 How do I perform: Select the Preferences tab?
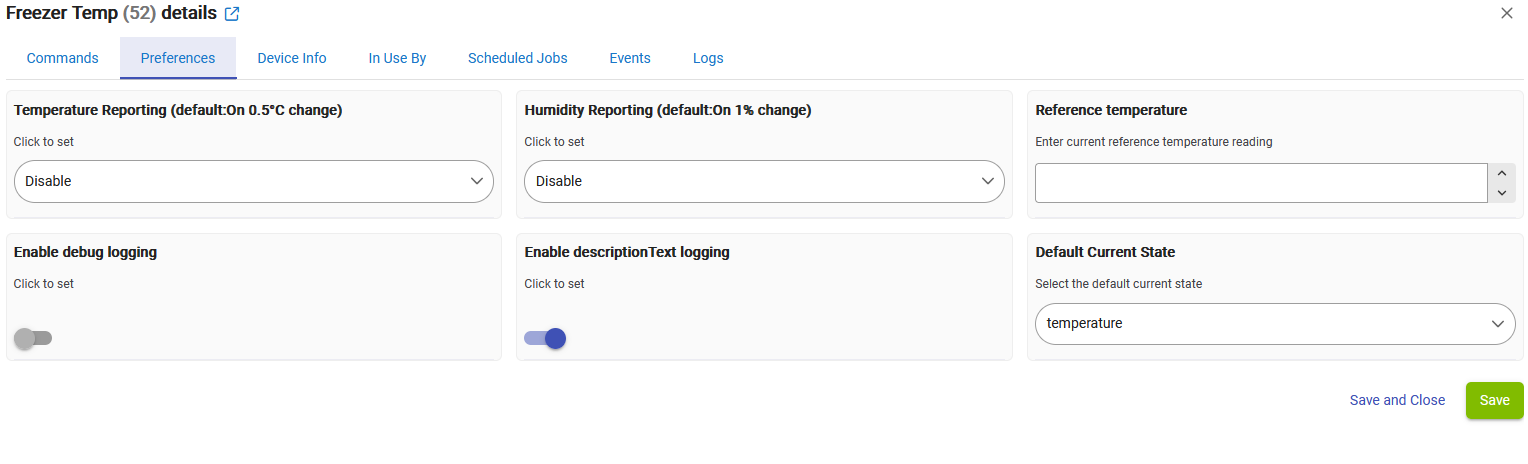point(178,58)
